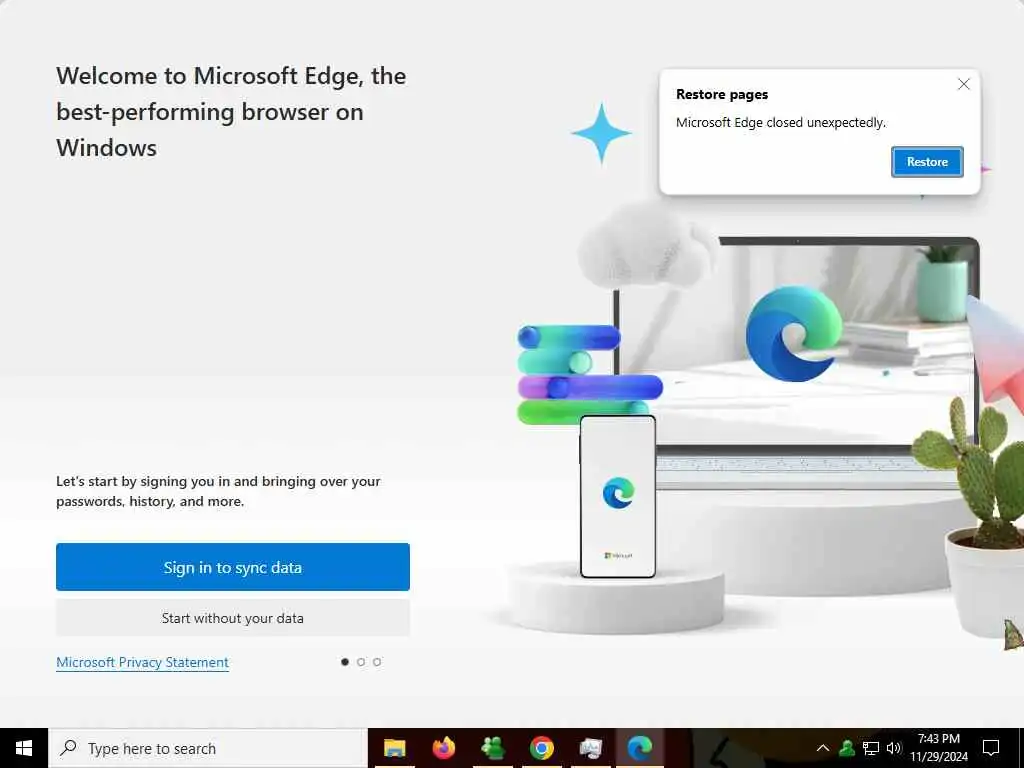Open the Windows Start menu
This screenshot has height=768, width=1024.
(x=24, y=748)
